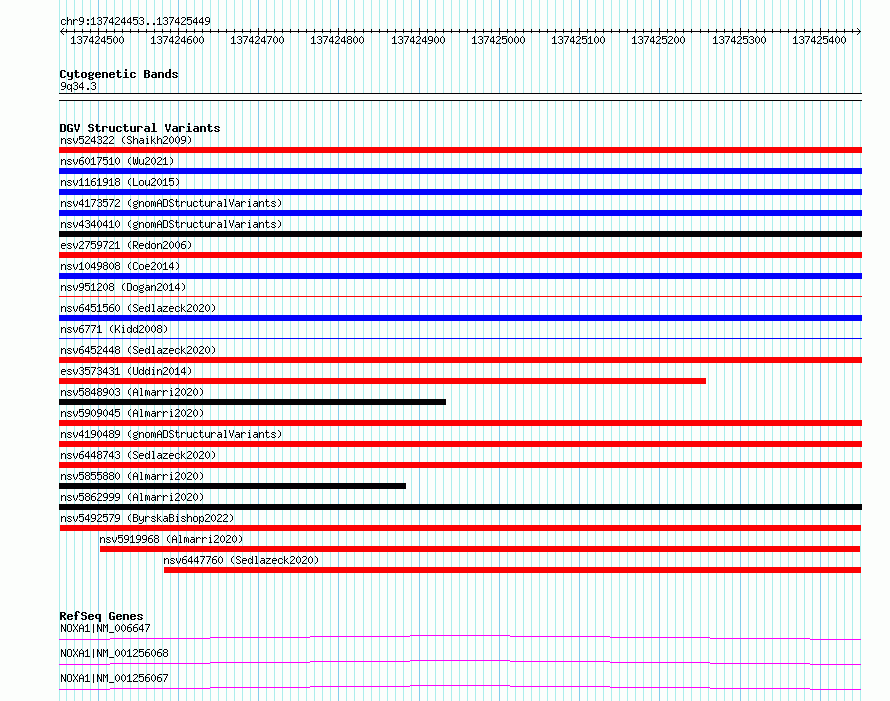Screen dimensions: 890x701
Task: Click the red bar under nsv5909045
Action: click(x=460, y=423)
